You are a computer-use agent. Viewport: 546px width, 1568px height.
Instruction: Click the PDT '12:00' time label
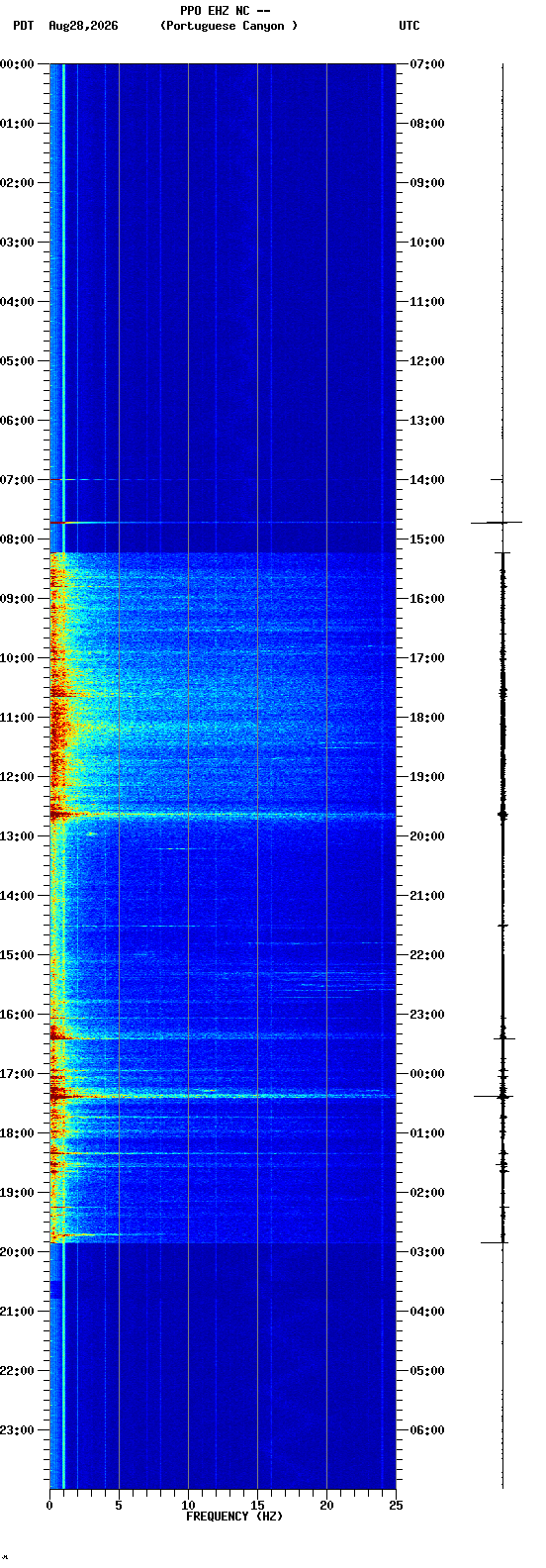tap(17, 777)
